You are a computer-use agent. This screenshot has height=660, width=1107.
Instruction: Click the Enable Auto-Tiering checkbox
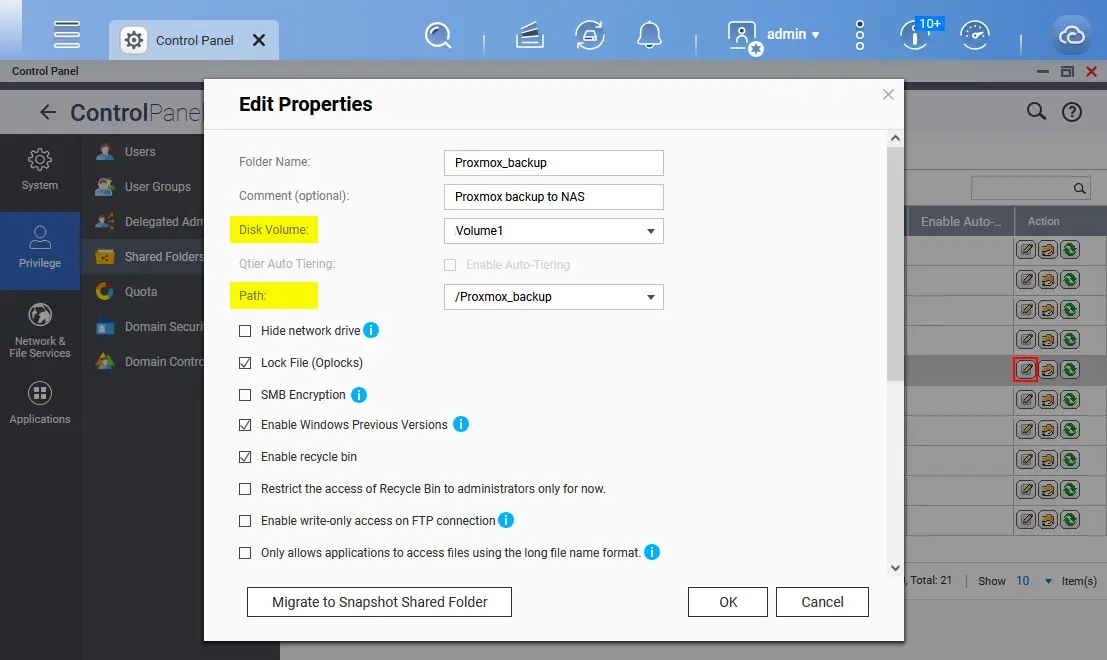450,265
